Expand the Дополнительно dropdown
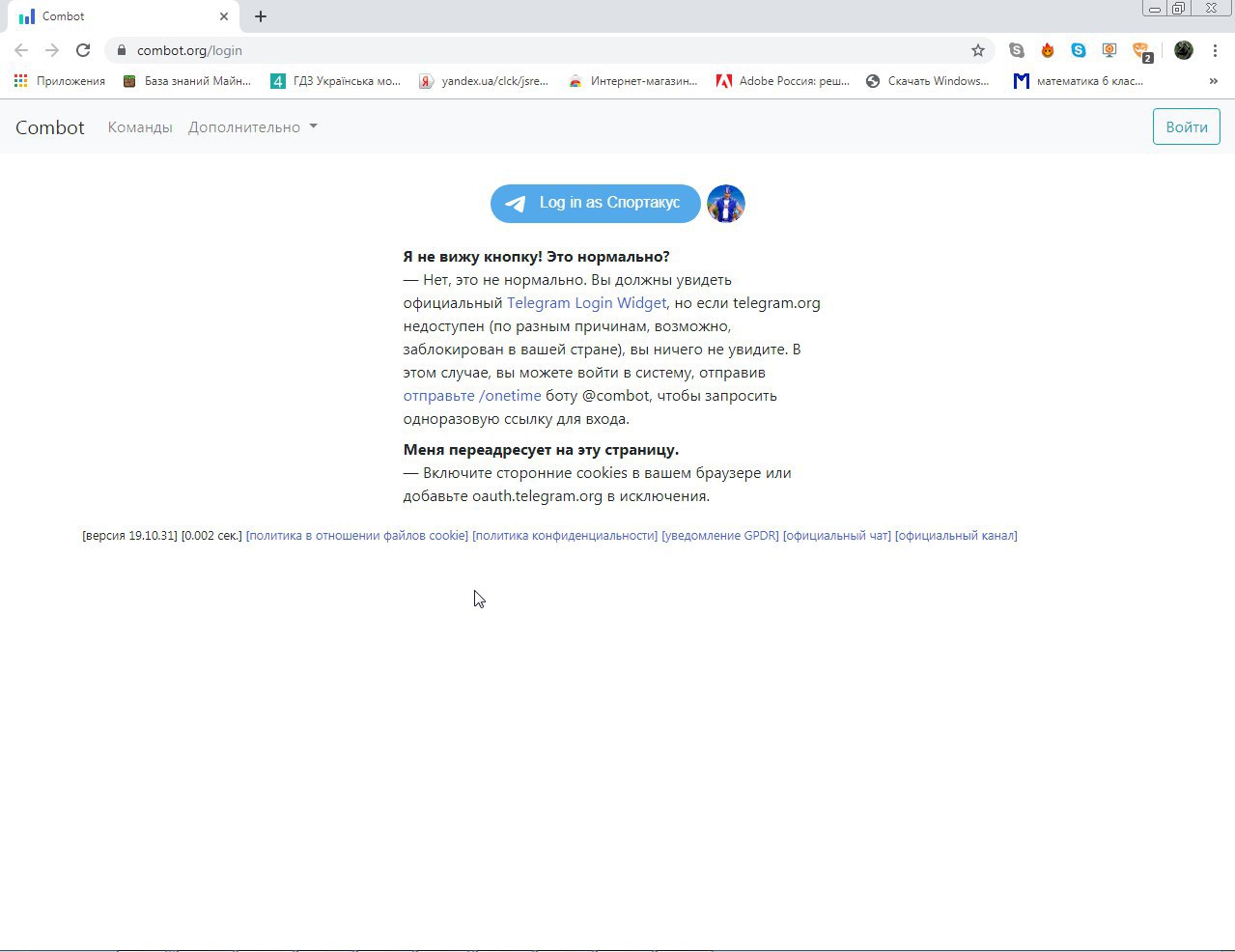The image size is (1235, 952). point(253,127)
